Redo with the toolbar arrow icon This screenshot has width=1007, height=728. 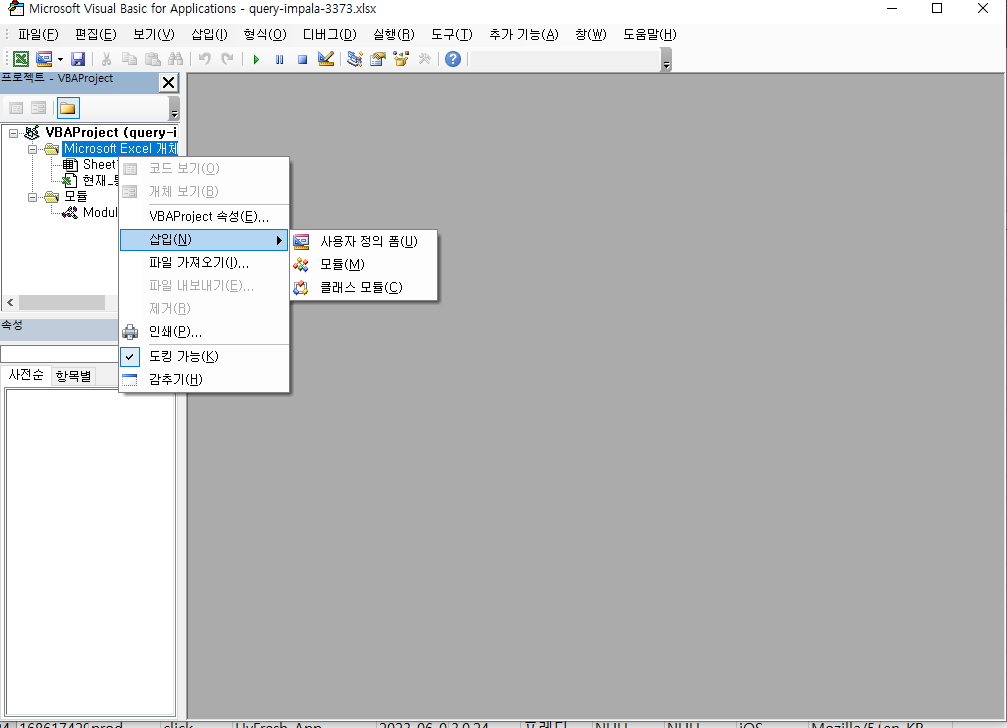pyautogui.click(x=227, y=59)
